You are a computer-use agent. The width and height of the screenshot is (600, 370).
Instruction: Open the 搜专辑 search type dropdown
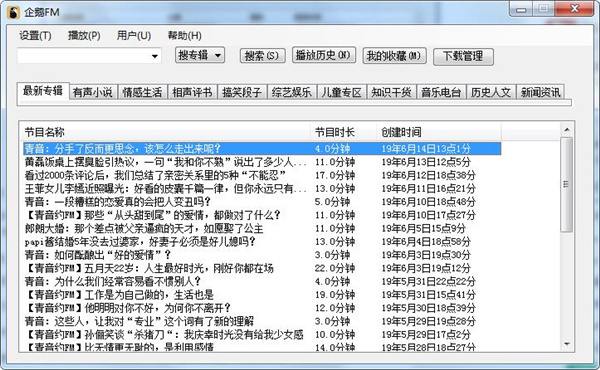[200, 55]
